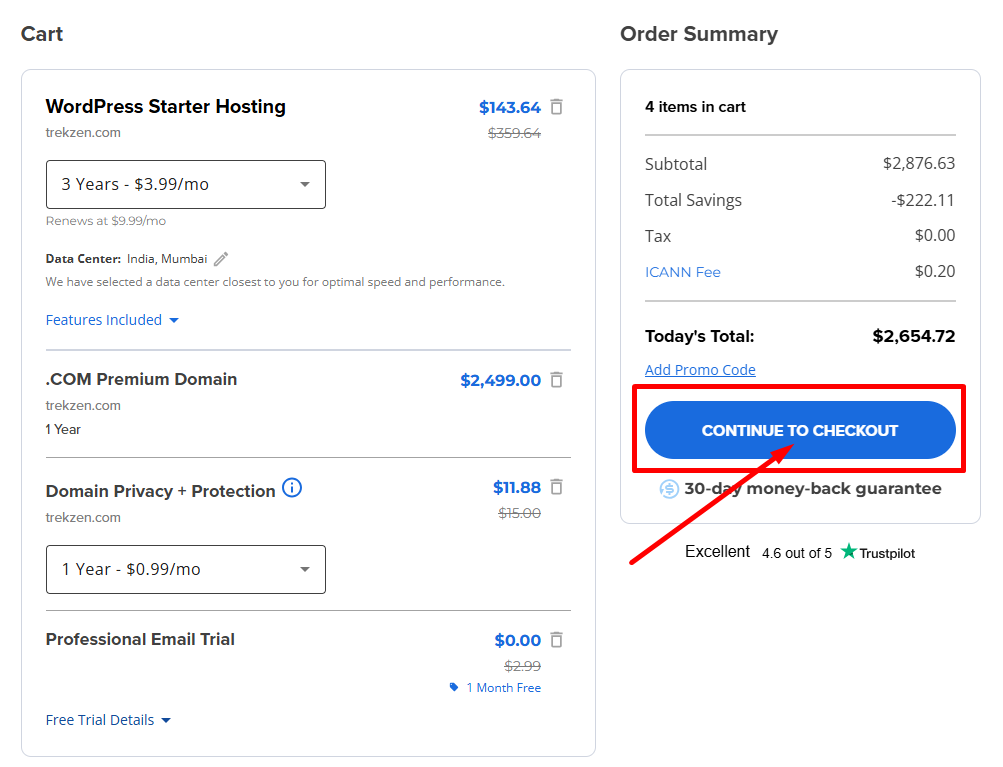The height and width of the screenshot is (767, 1003).
Task: Select the trekzen.com domain under hosting
Action: click(82, 131)
